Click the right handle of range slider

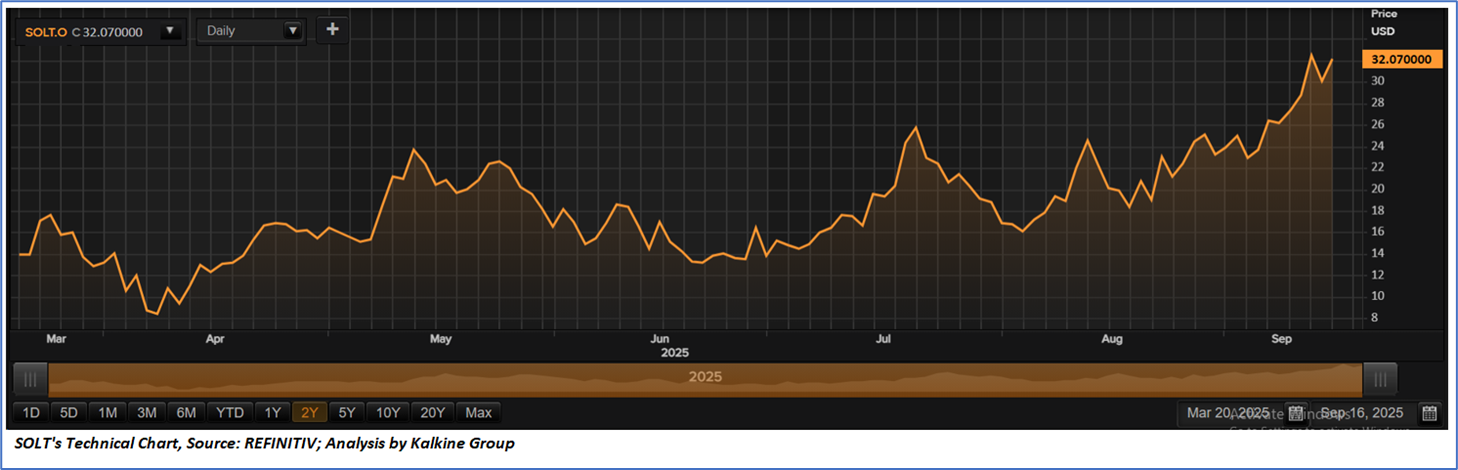click(x=1380, y=377)
